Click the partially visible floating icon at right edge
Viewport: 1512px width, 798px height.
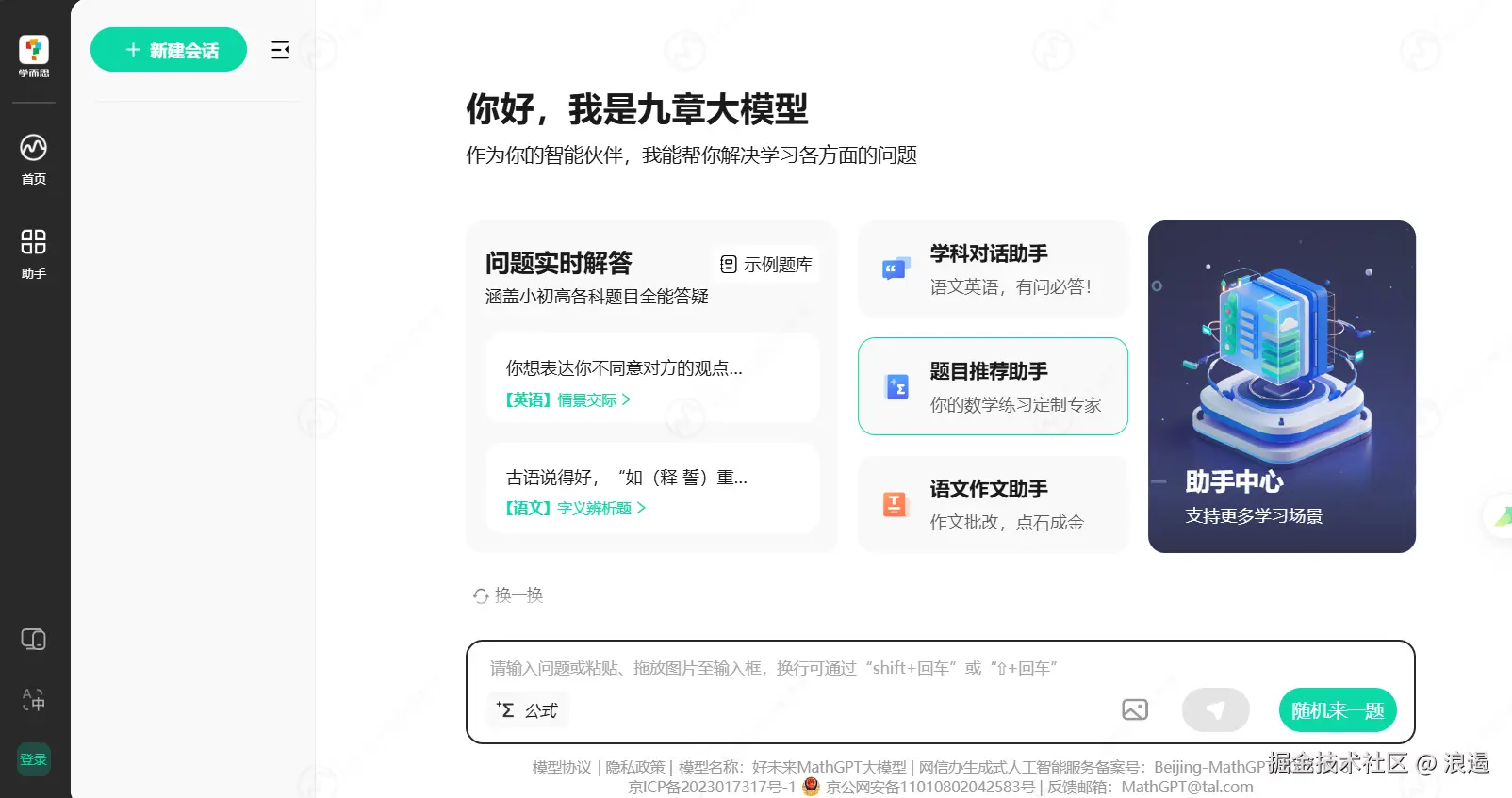click(1500, 515)
